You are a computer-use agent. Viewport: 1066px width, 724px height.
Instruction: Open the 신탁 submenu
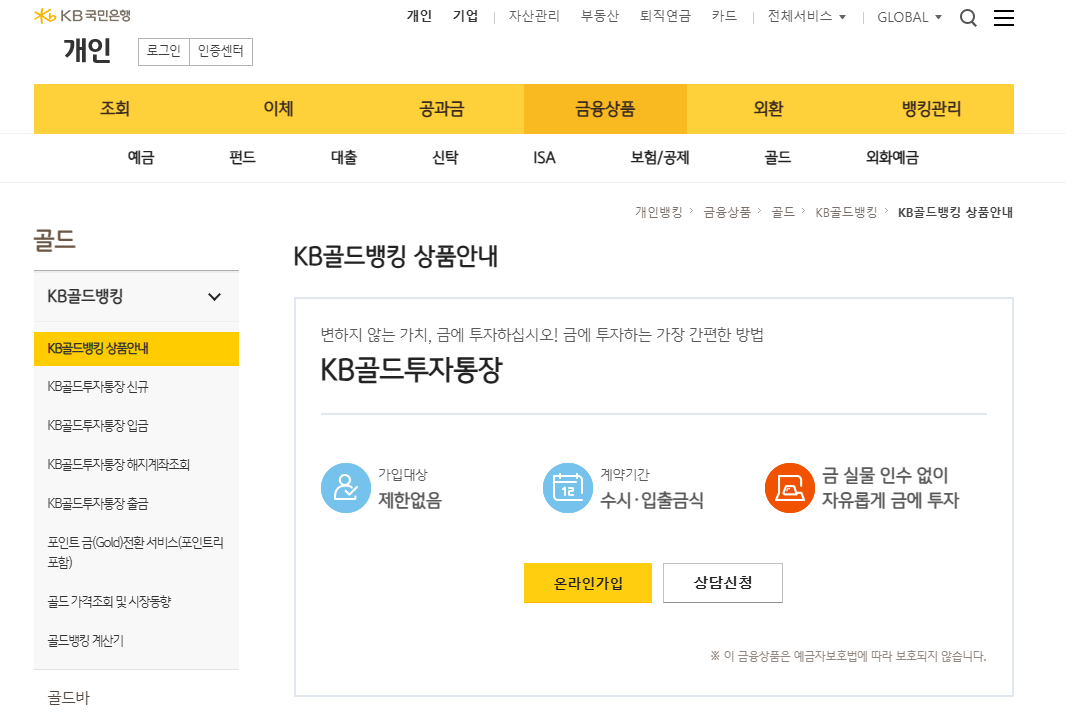click(445, 158)
